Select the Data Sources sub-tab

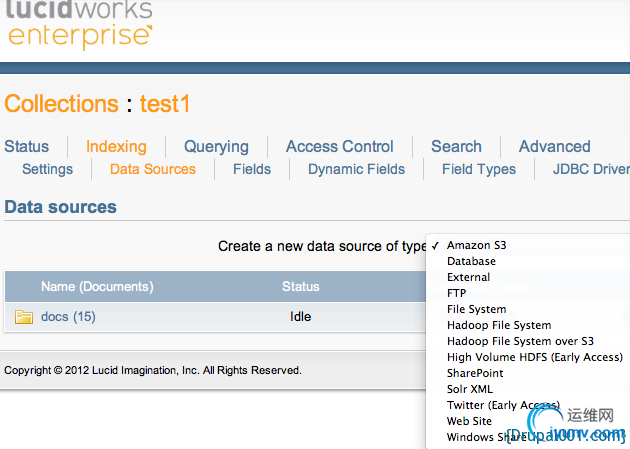pos(153,169)
